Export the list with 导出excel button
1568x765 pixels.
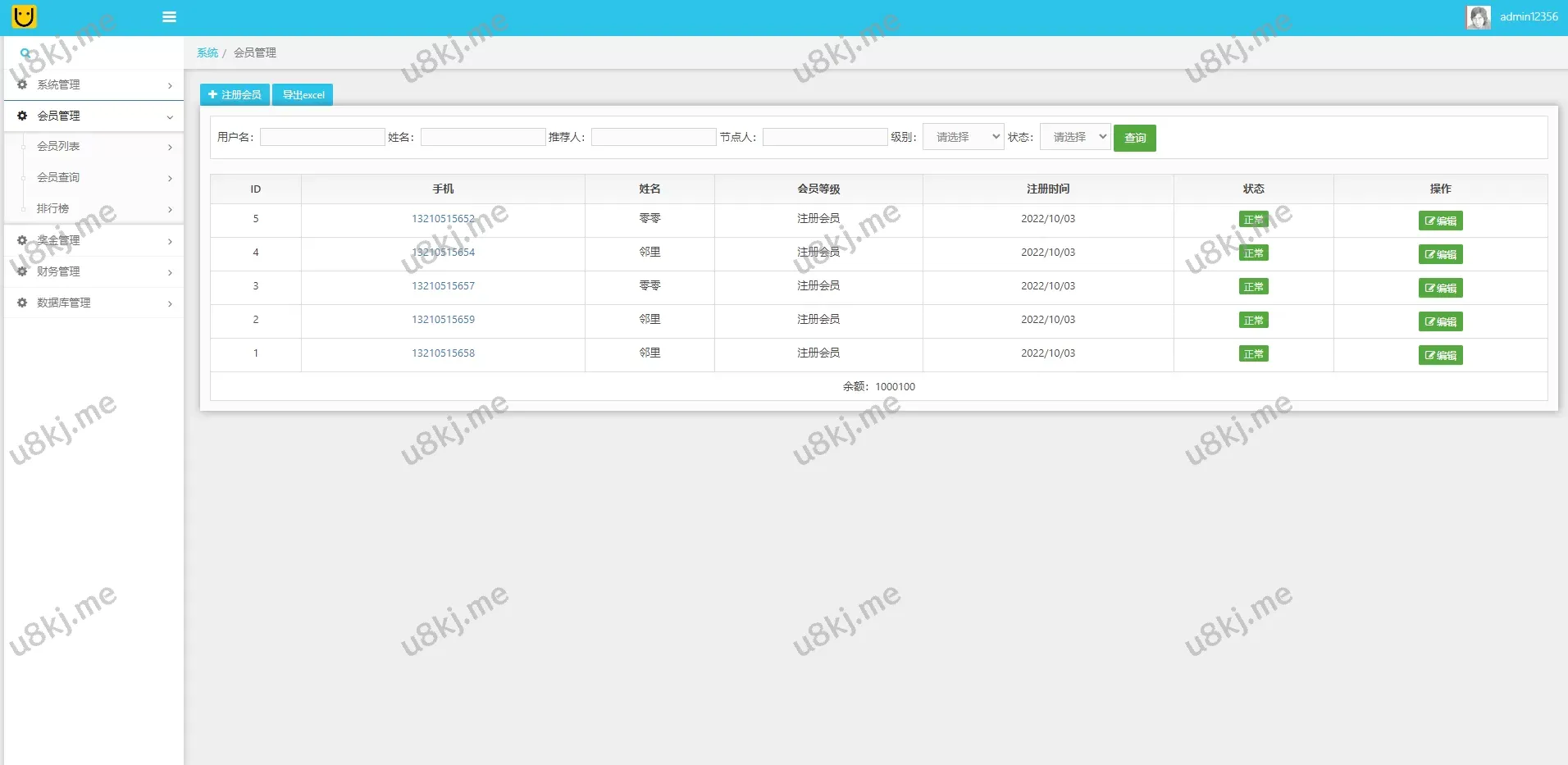303,95
